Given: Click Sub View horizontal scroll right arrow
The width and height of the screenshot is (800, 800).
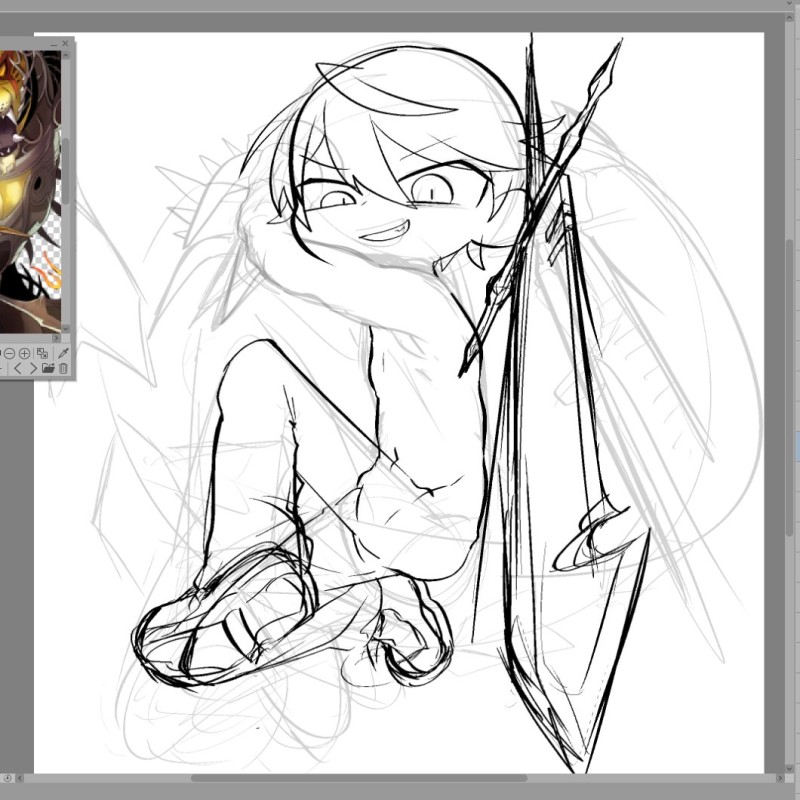Looking at the screenshot, I should 56,338.
